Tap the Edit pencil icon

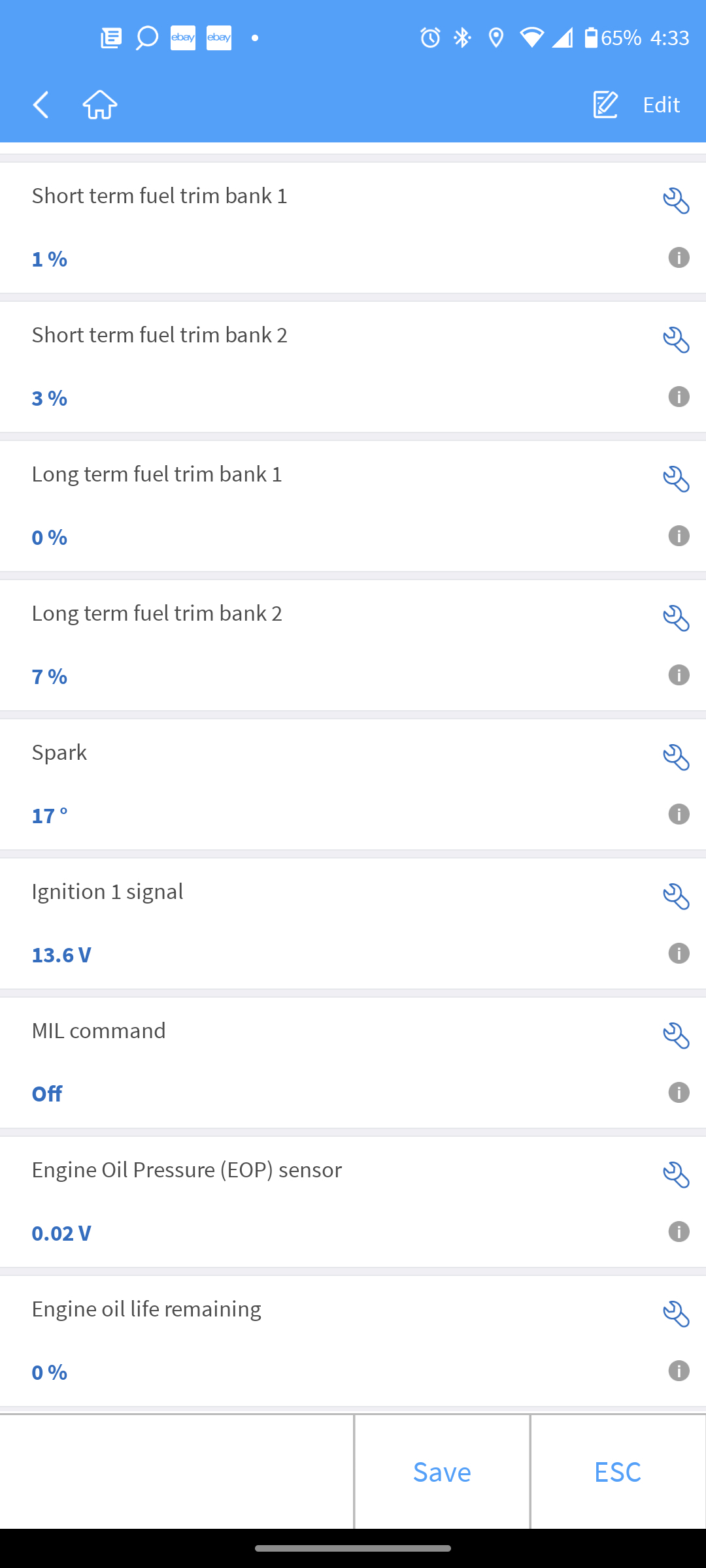pyautogui.click(x=605, y=105)
